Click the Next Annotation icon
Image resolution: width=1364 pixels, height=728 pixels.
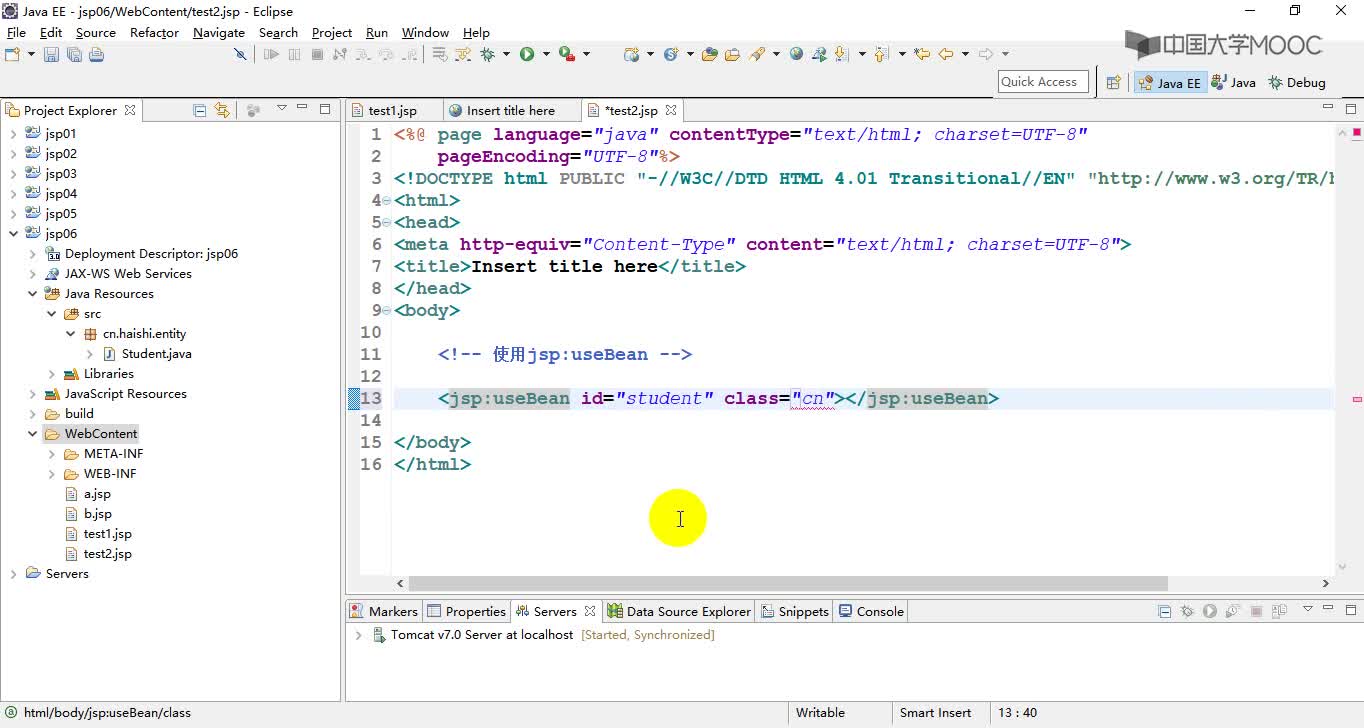click(840, 54)
